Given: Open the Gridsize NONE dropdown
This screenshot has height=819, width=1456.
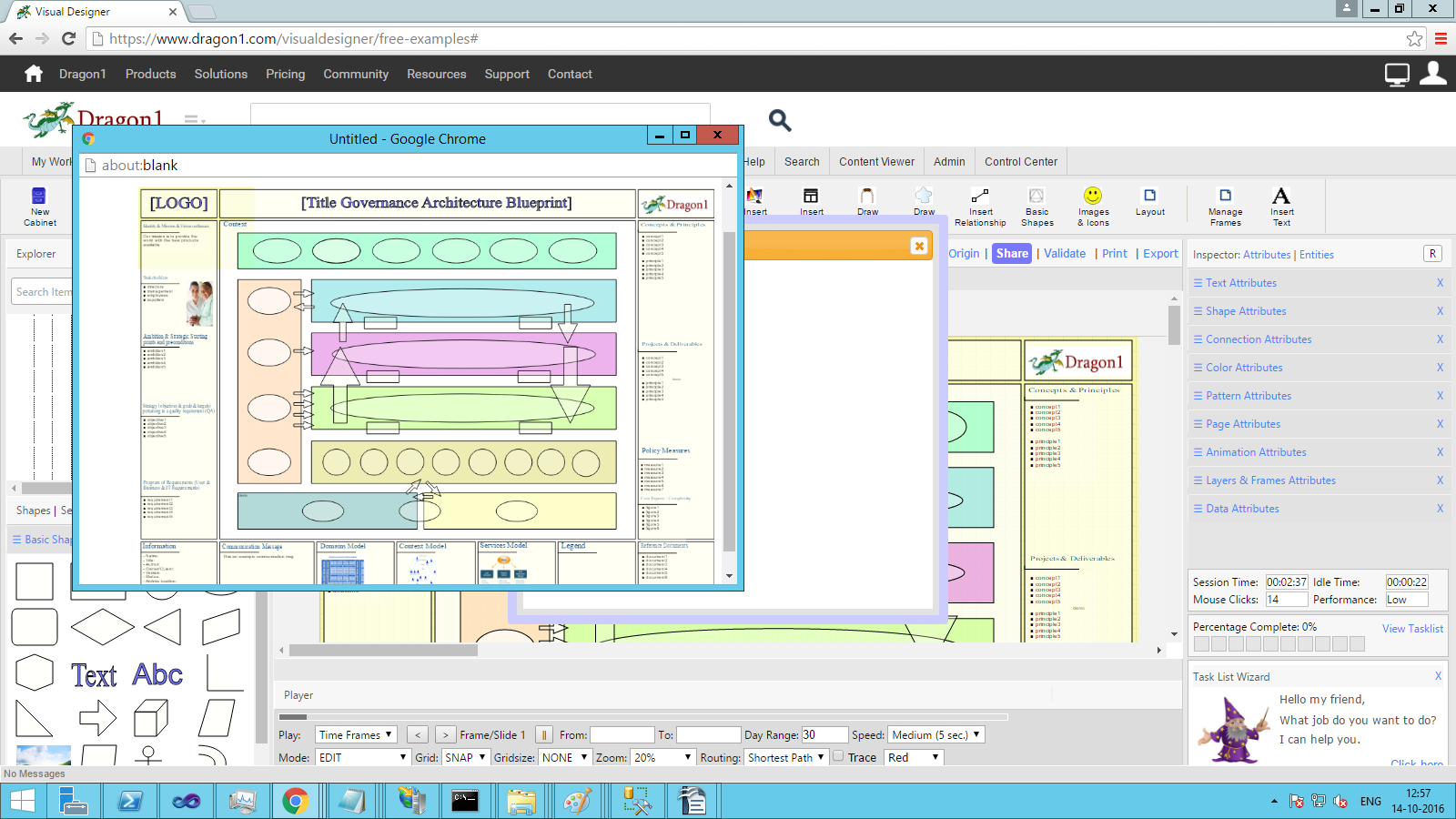Looking at the screenshot, I should [564, 757].
